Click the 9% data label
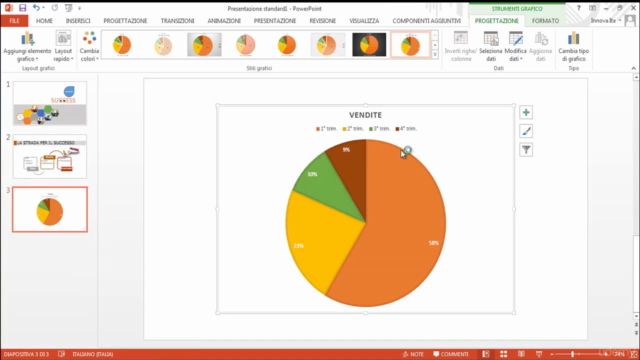The image size is (640, 360). (x=346, y=150)
